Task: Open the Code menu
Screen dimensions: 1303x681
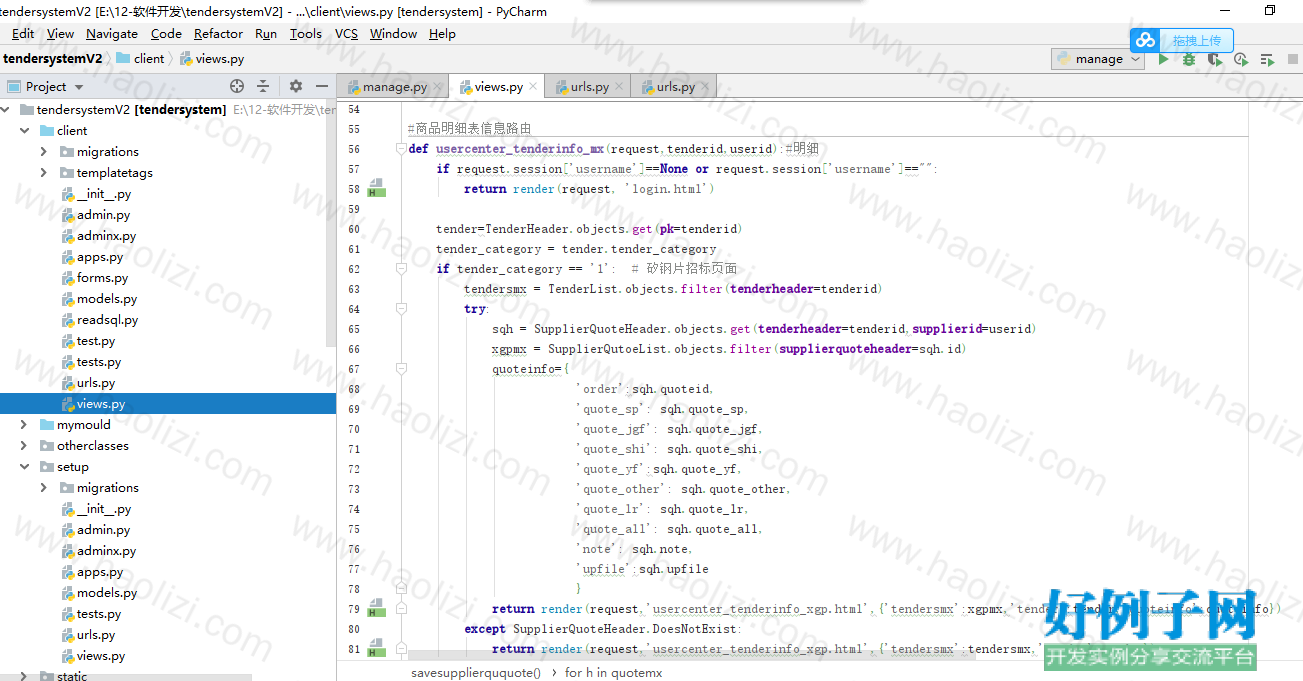Action: tap(166, 33)
